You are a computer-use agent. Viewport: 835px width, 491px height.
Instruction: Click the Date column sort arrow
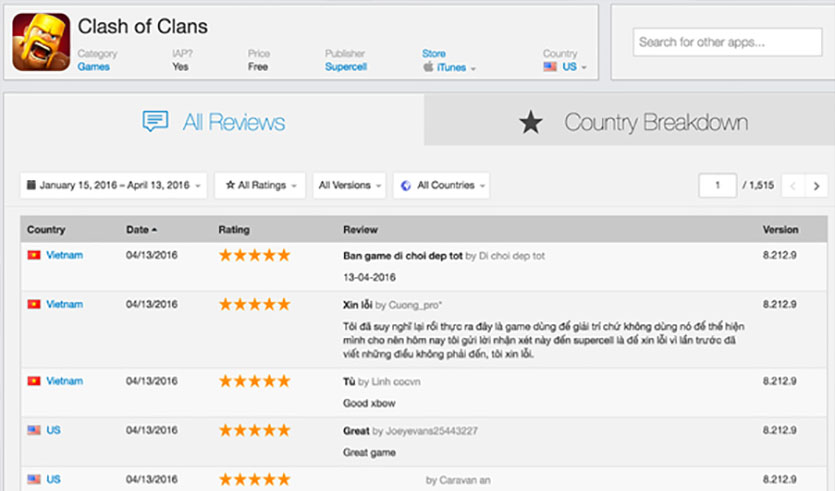point(154,230)
